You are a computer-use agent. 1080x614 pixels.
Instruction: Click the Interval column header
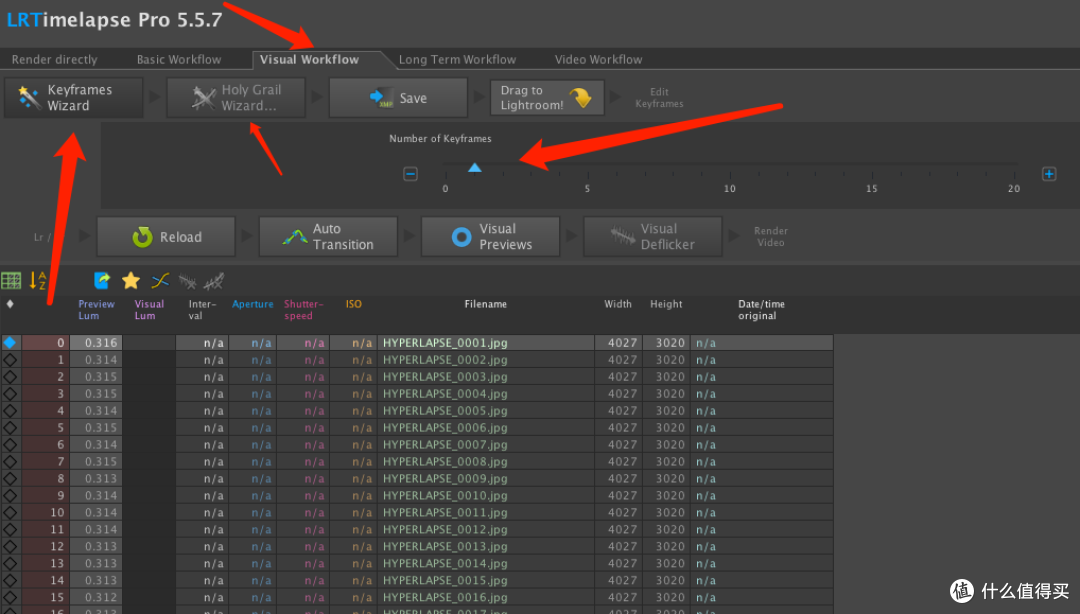202,309
